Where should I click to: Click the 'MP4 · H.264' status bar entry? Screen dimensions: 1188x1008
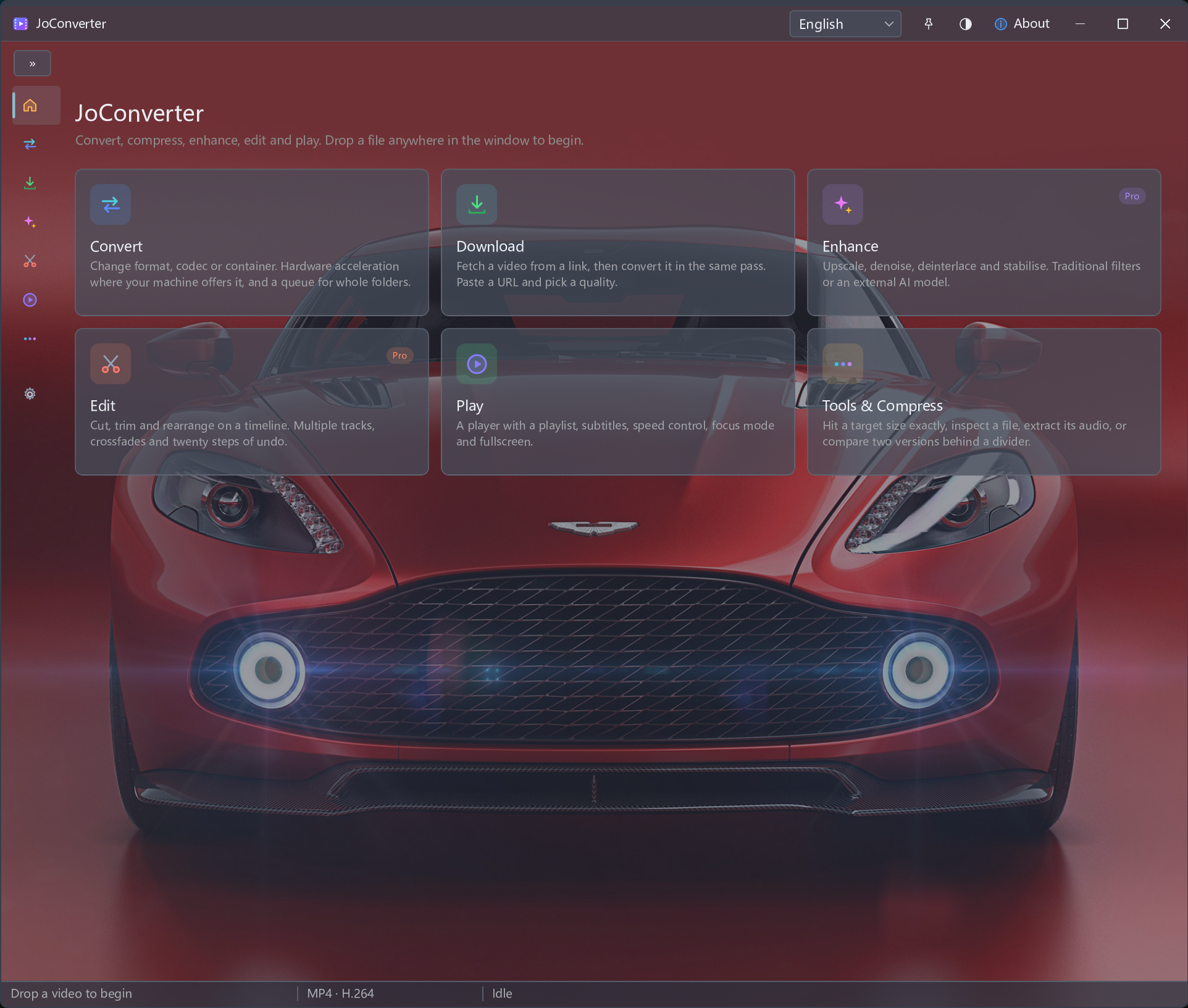(x=341, y=994)
